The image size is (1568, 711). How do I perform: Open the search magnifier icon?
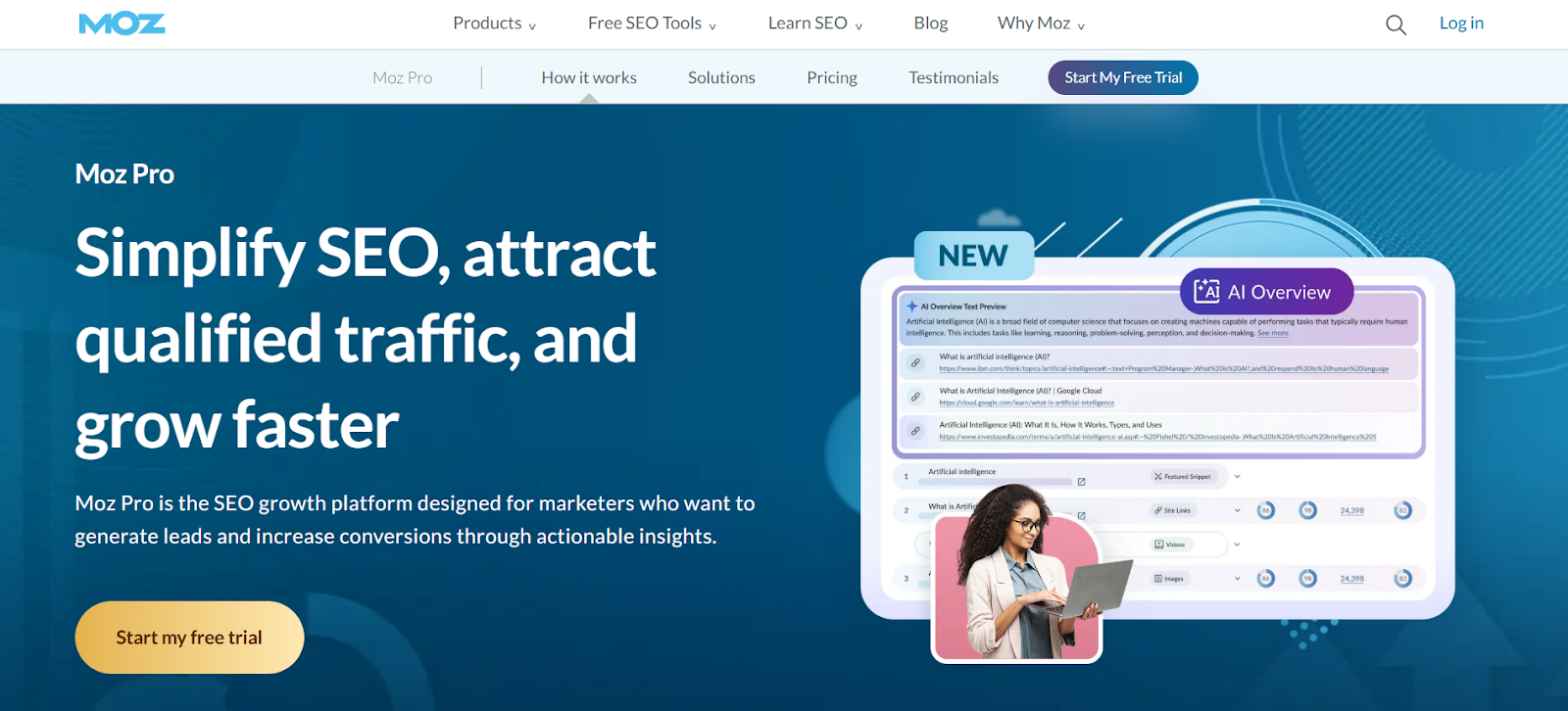[x=1396, y=24]
